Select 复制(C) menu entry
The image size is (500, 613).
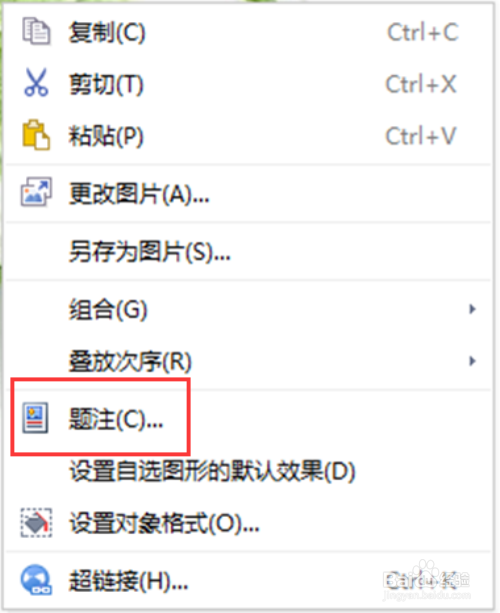coord(248,32)
